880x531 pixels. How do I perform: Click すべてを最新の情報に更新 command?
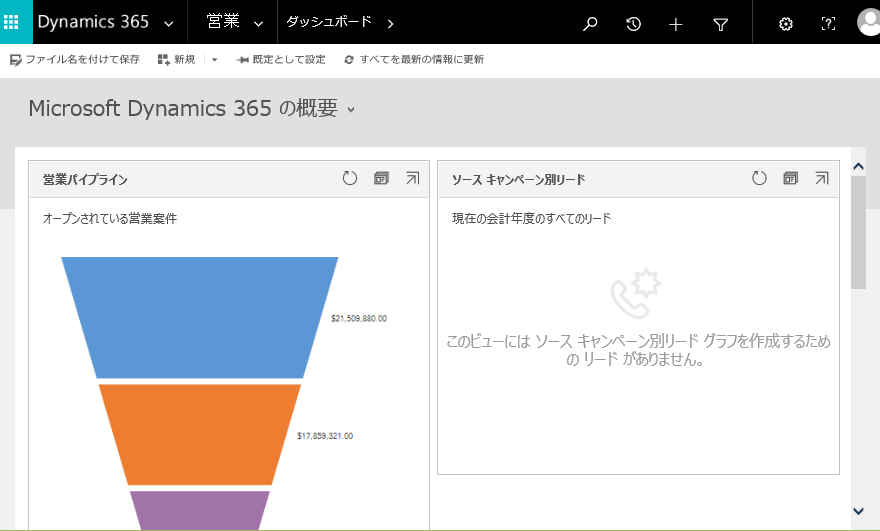(x=414, y=59)
